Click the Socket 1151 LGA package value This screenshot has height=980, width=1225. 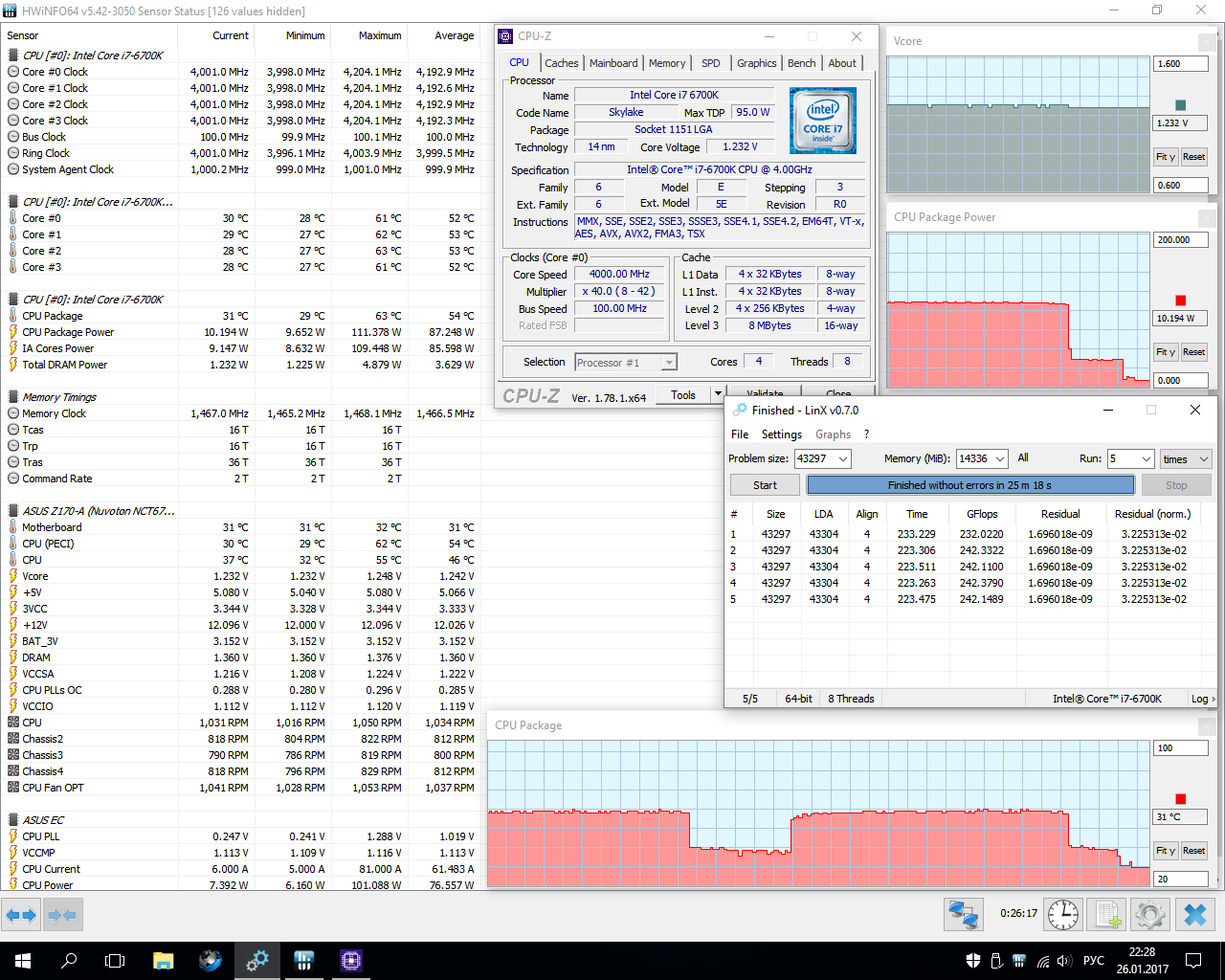pos(674,130)
